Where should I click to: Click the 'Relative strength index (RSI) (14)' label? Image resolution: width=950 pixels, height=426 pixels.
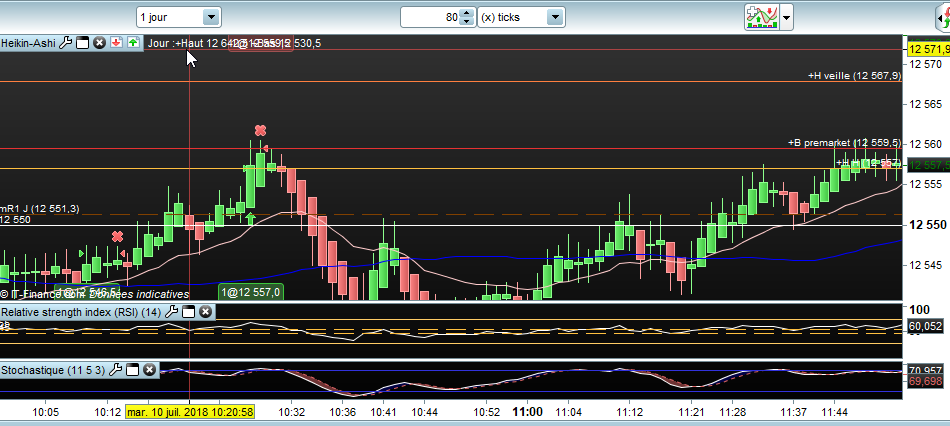[81, 312]
